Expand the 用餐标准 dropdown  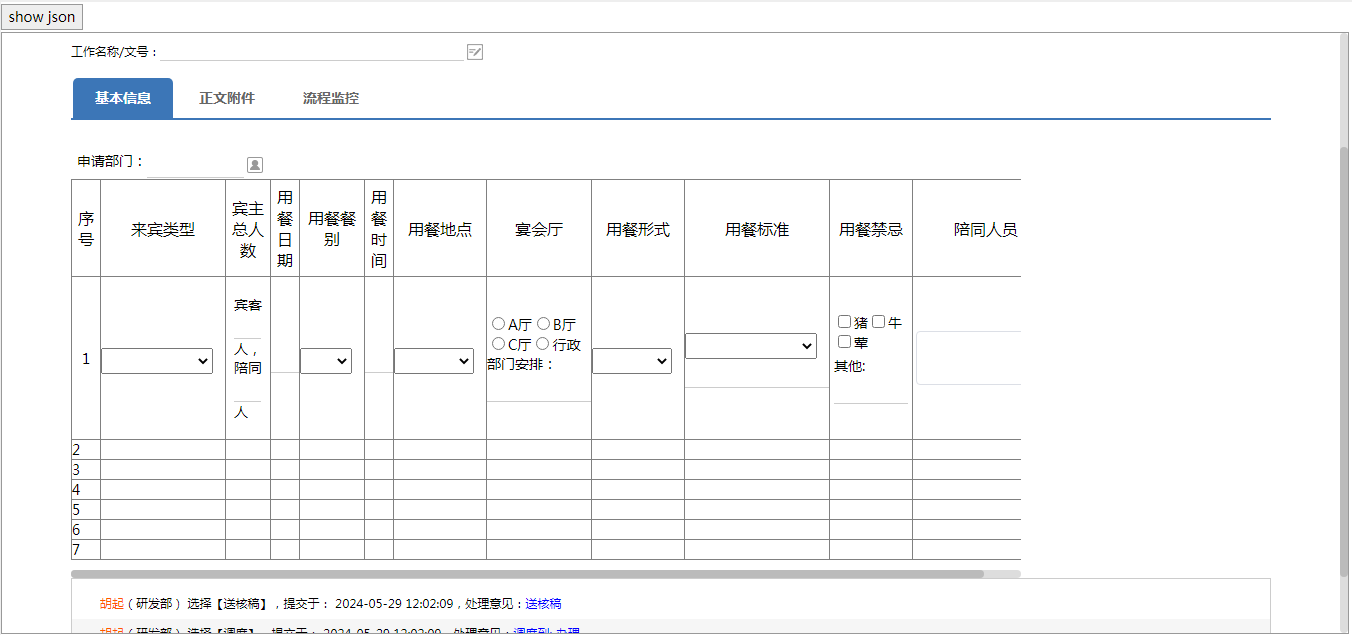751,346
